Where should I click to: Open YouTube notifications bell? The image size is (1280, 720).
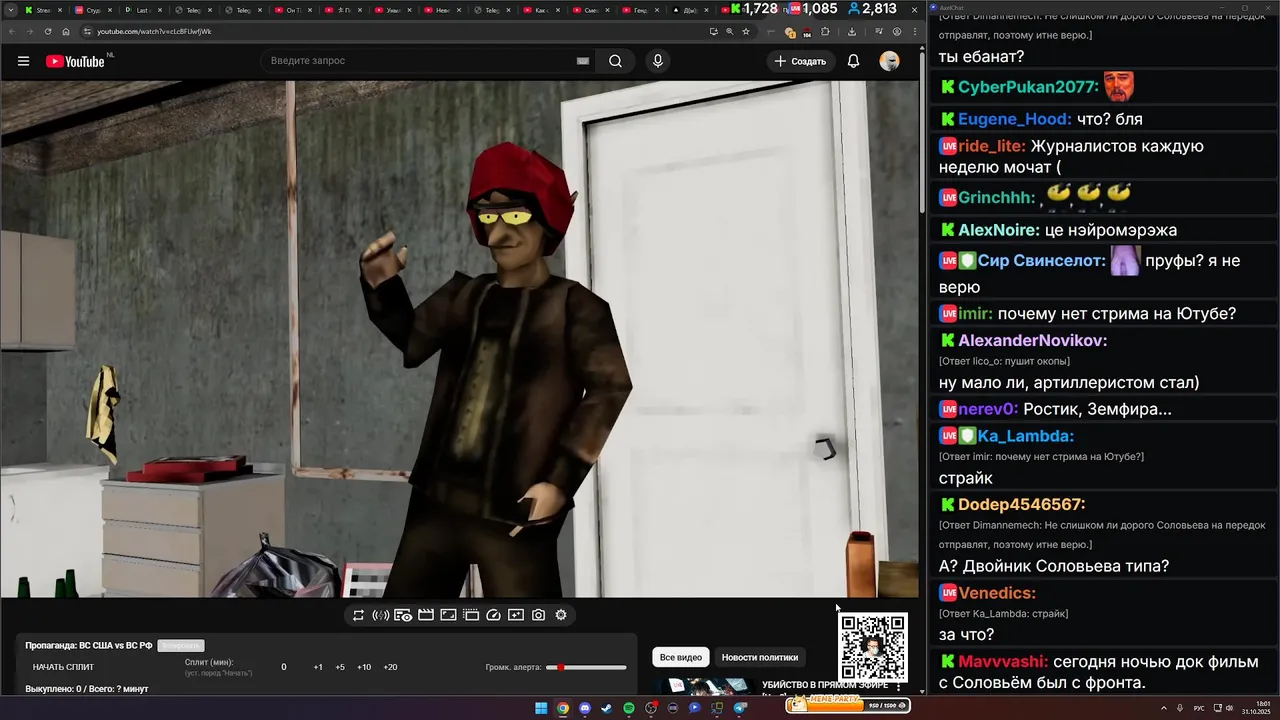pyautogui.click(x=853, y=61)
